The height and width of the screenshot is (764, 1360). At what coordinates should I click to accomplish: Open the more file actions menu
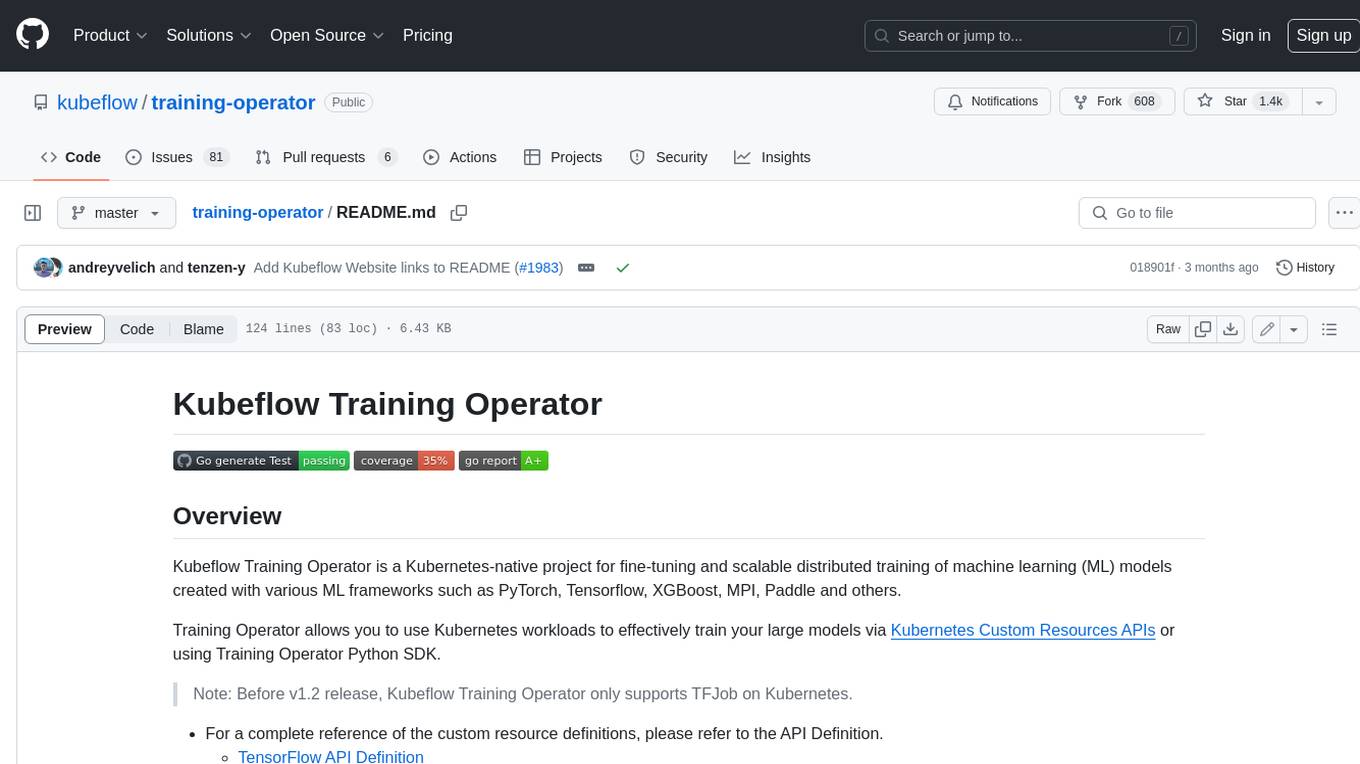tap(1344, 213)
